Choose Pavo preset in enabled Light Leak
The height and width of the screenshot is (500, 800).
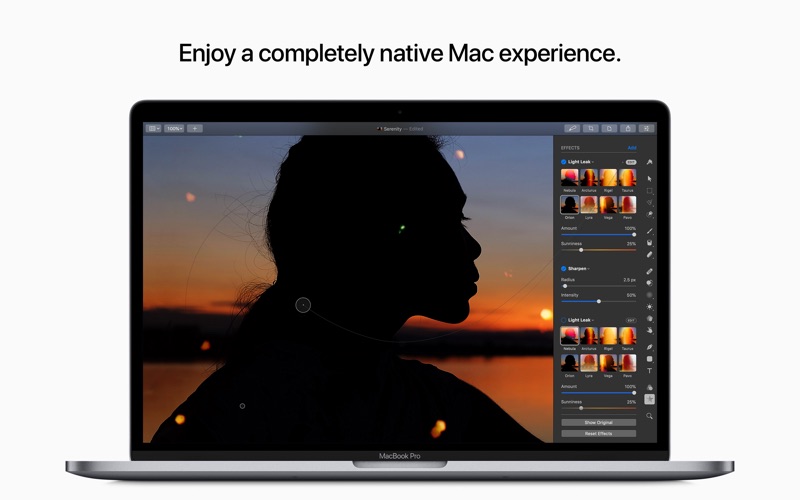coord(628,205)
